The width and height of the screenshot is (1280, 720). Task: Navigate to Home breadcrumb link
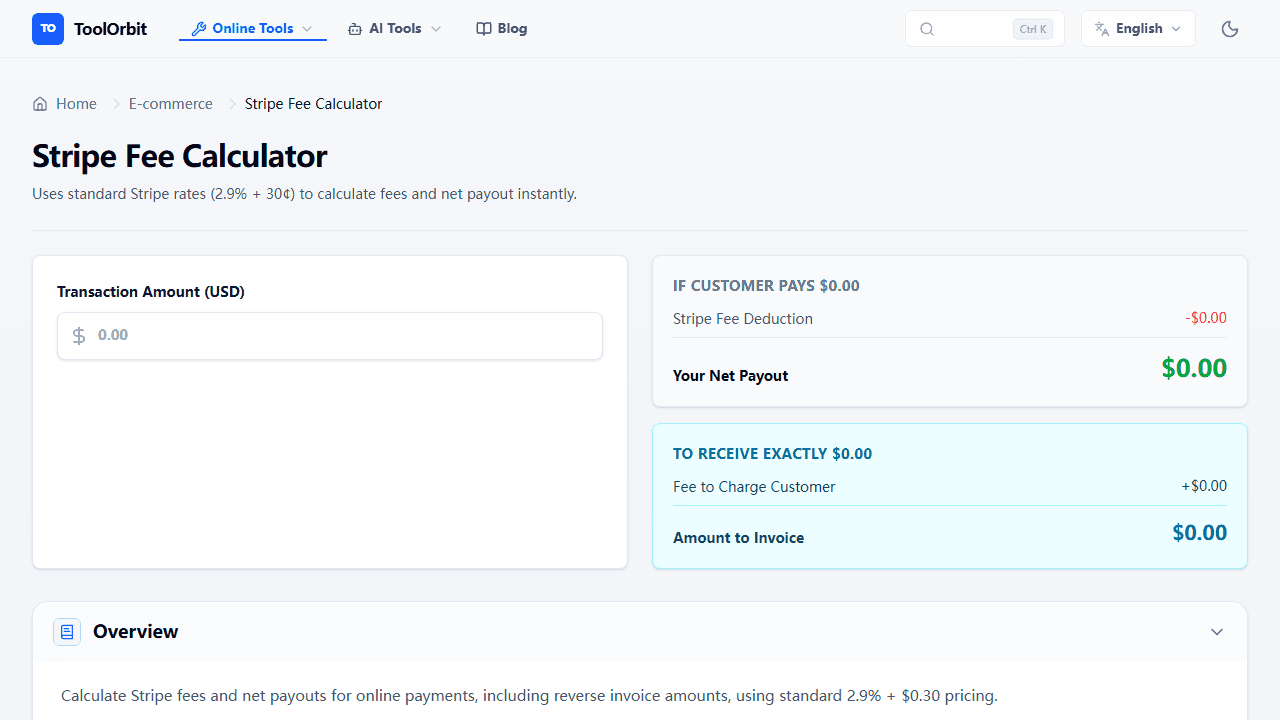65,104
